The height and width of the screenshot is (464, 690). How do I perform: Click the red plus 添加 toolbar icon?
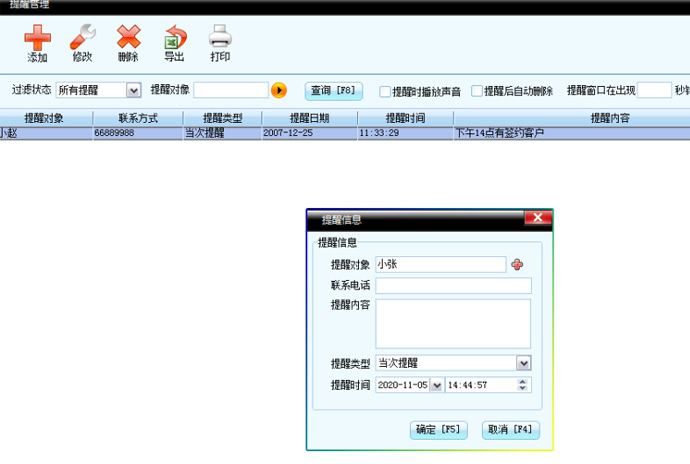(37, 39)
